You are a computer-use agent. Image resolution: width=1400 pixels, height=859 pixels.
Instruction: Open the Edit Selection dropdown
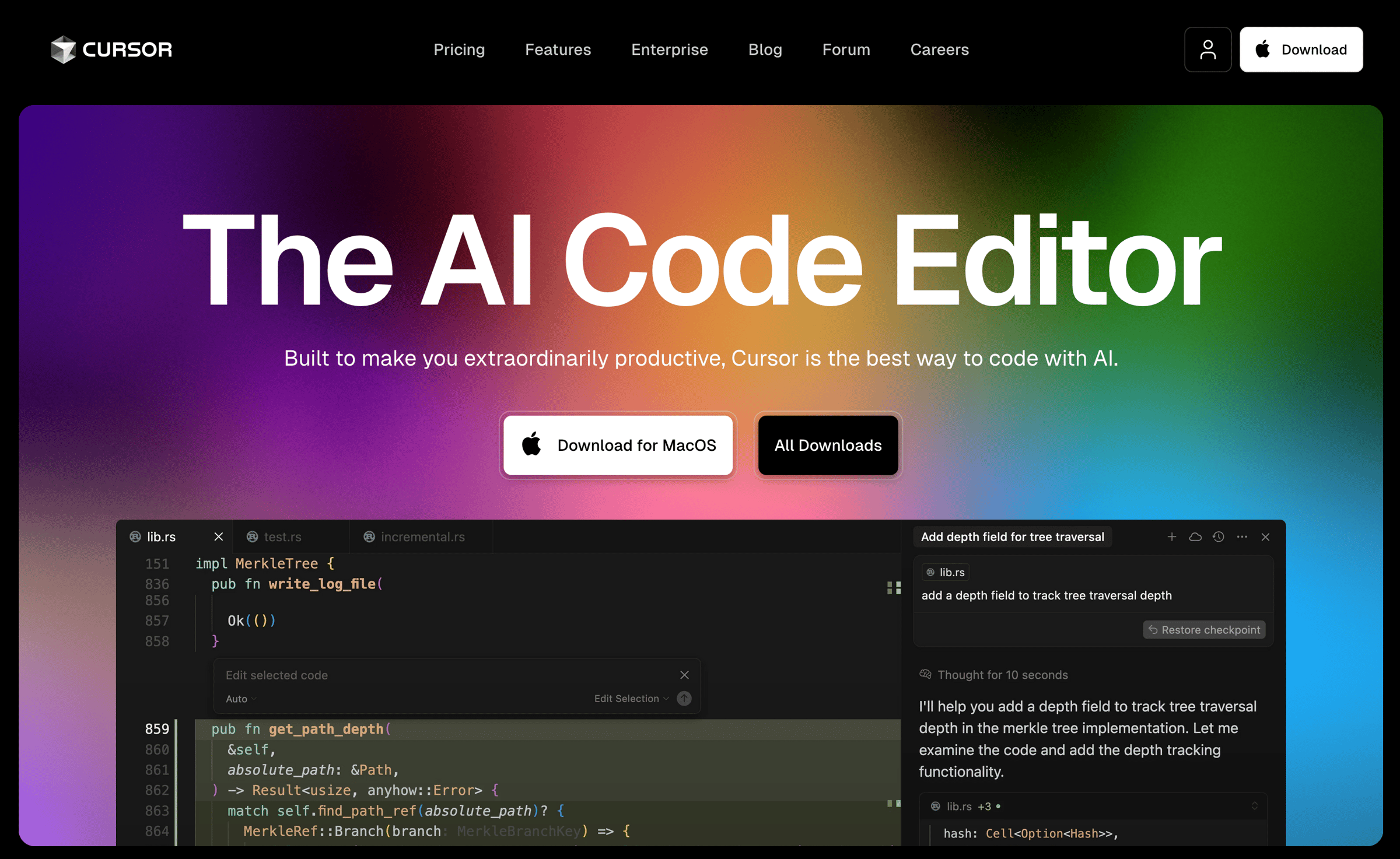(631, 699)
